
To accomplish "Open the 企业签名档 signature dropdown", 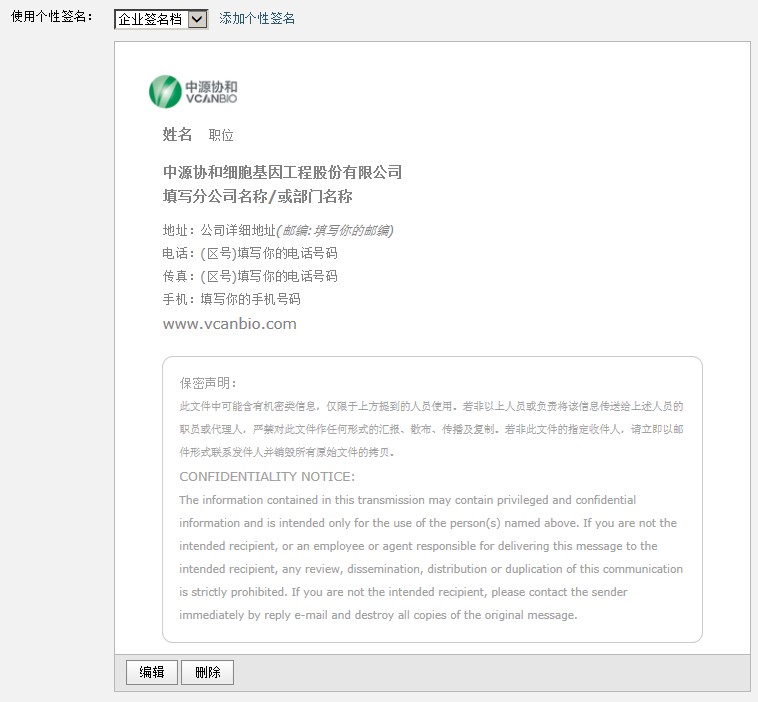I will pos(161,19).
